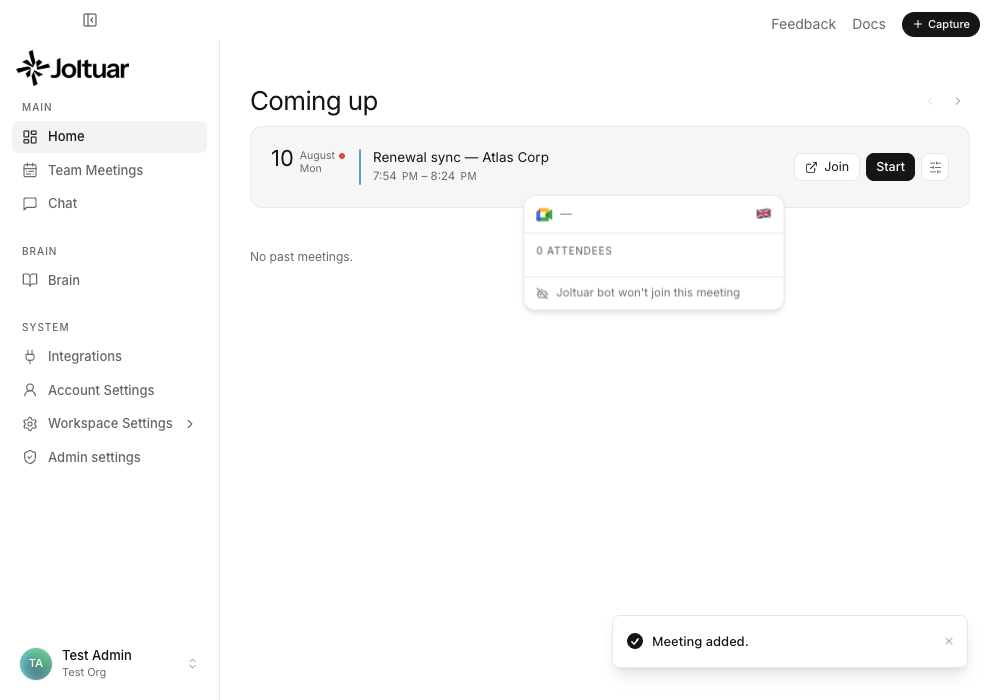Click the Team Meetings calendar icon
This screenshot has width=1000, height=700.
tap(30, 170)
